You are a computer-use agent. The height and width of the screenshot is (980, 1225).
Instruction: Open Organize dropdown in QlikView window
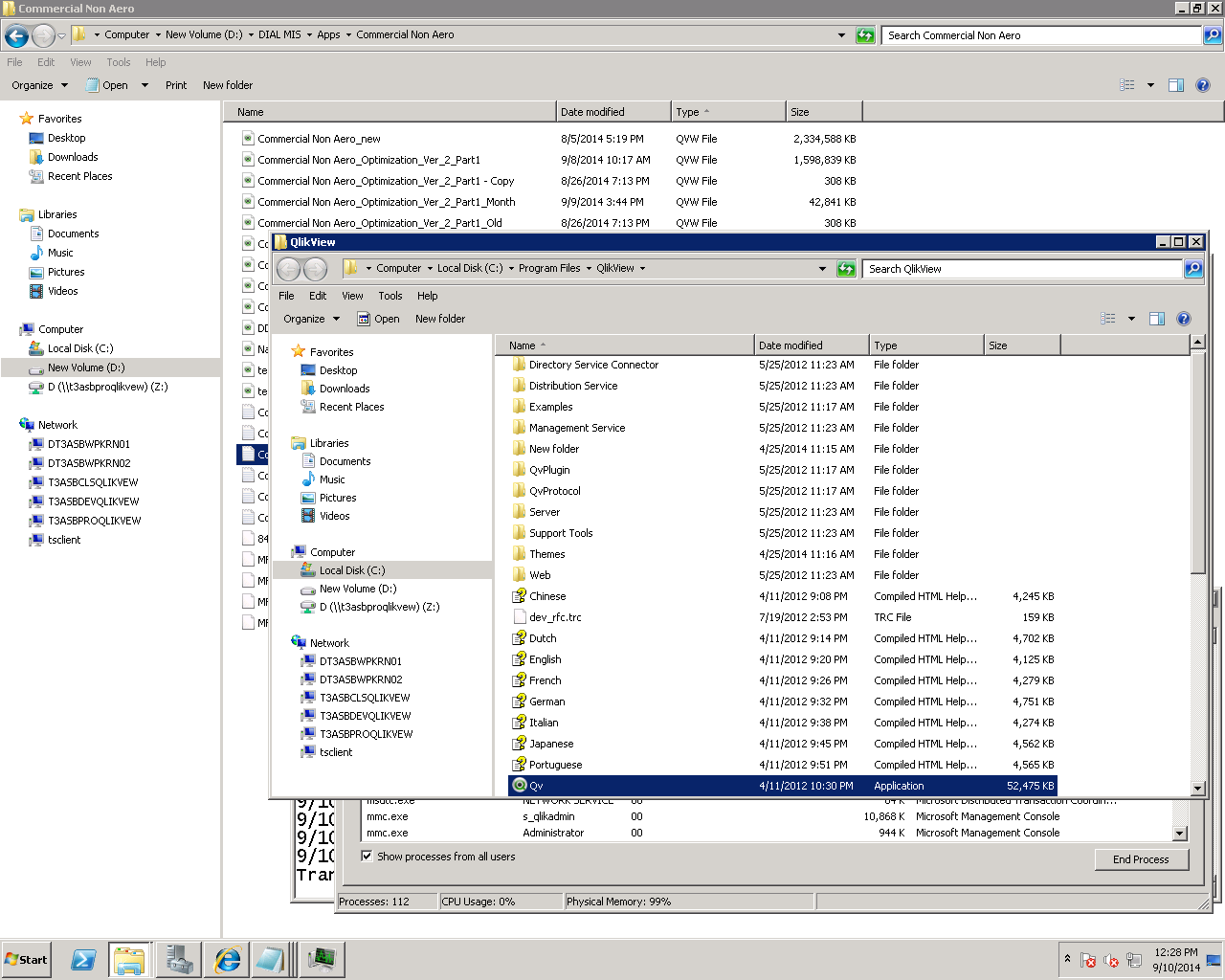pos(311,319)
